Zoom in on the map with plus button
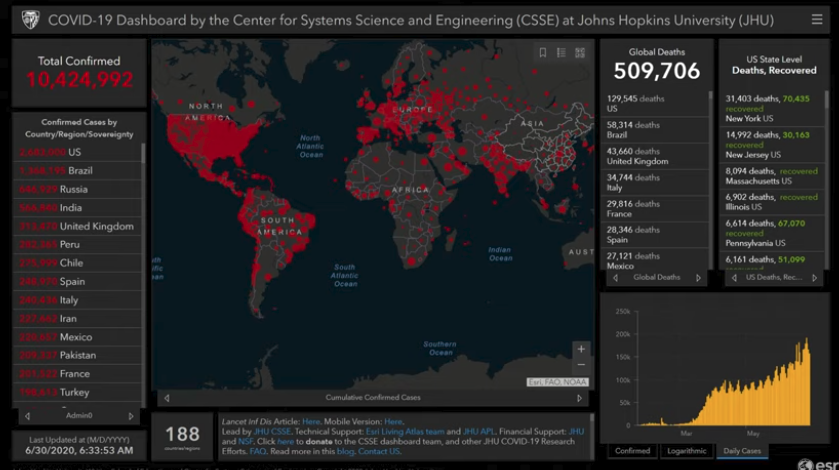 (x=581, y=349)
